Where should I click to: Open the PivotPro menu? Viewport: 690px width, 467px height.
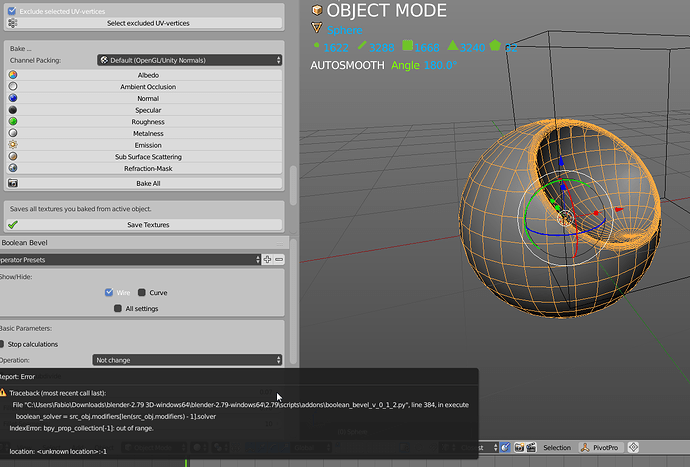click(600, 447)
